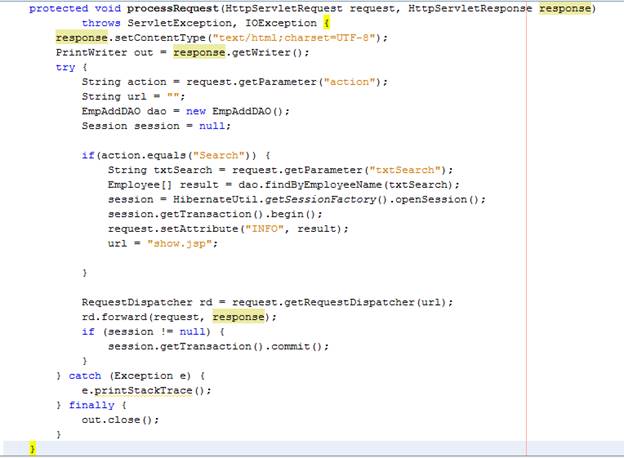Image resolution: width=624 pixels, height=458 pixels.
Task: Click the highlighted response parameter in signature
Action: pos(565,8)
